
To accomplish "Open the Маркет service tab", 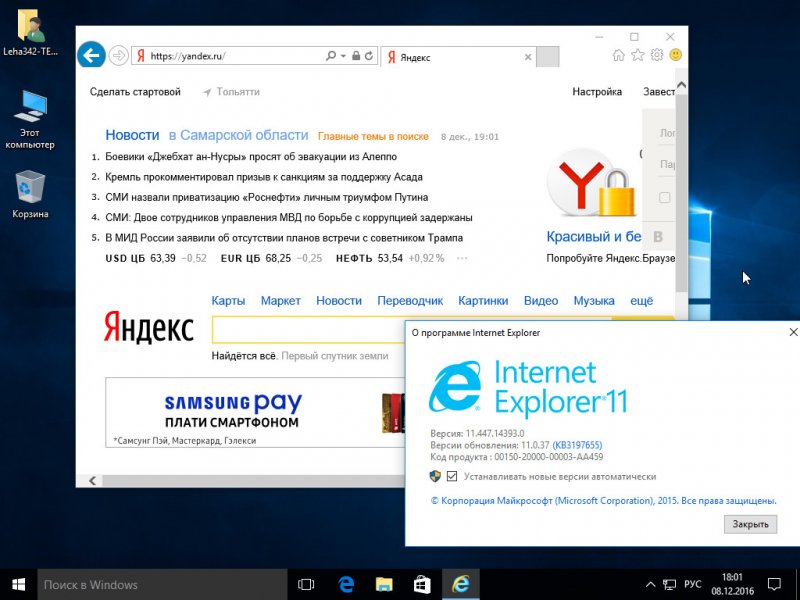I will (281, 301).
